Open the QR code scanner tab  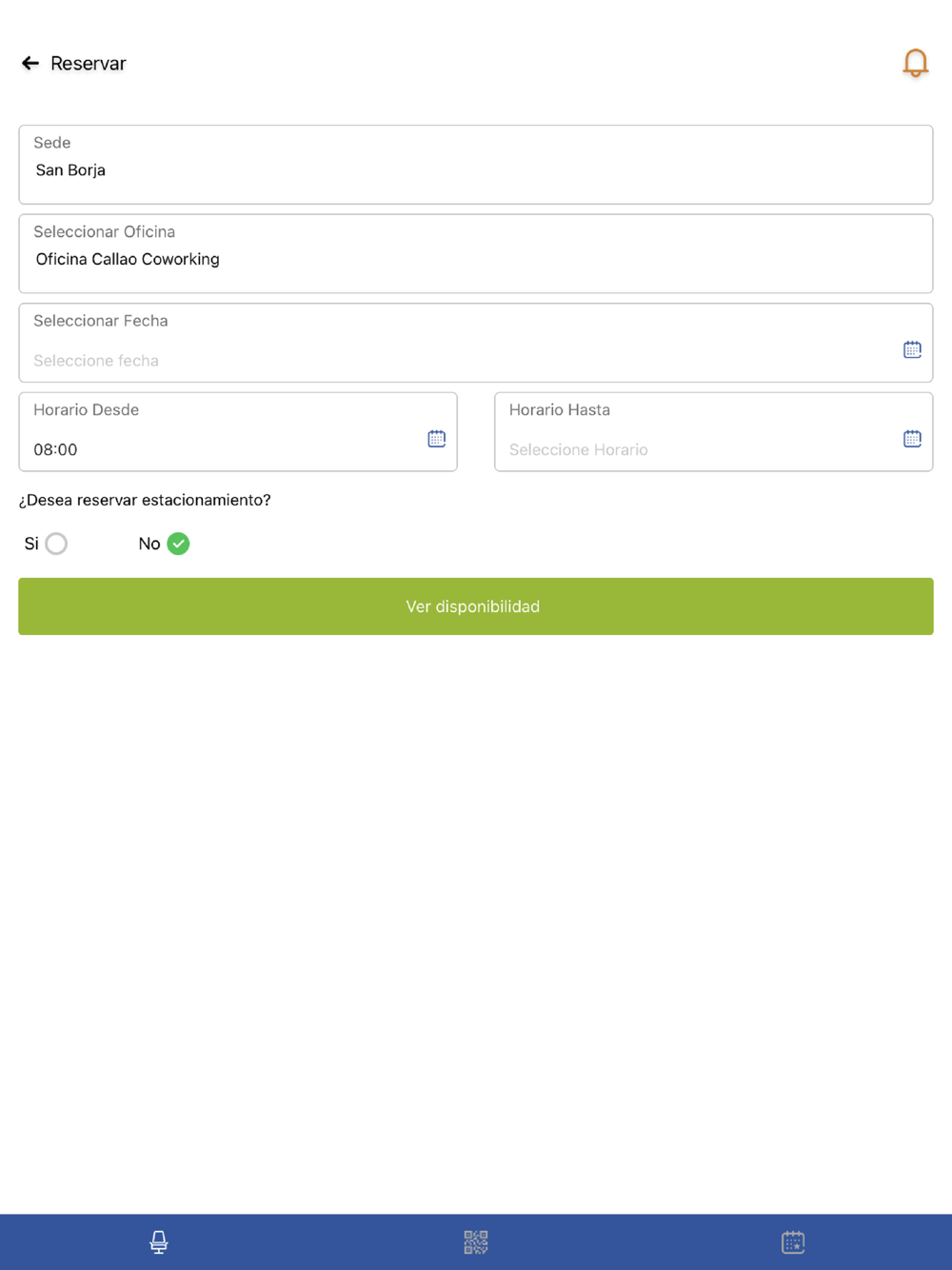(476, 1241)
